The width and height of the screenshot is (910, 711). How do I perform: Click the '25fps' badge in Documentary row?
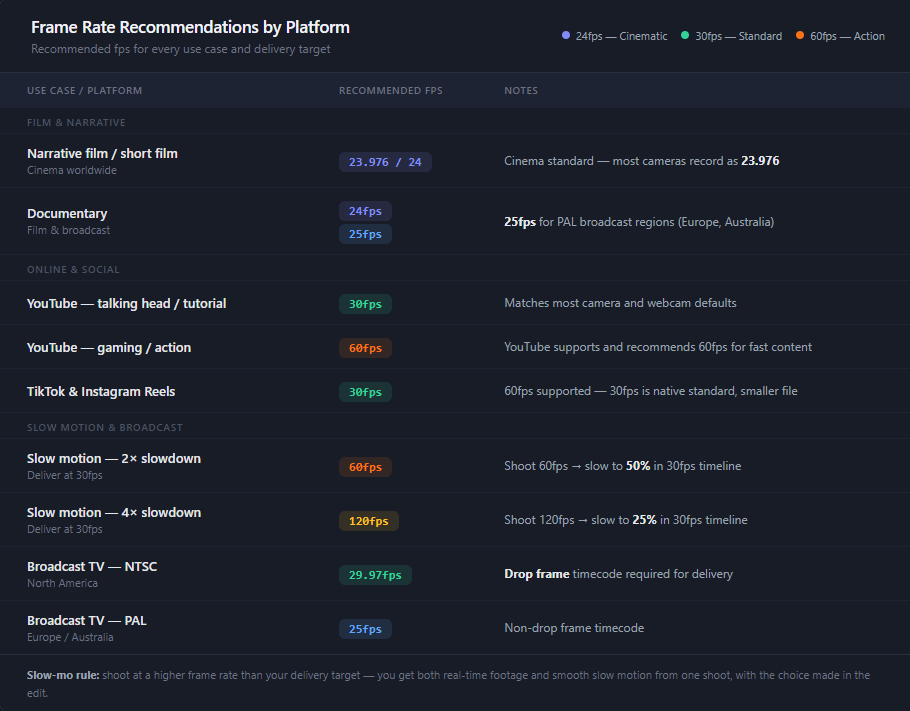pyautogui.click(x=365, y=234)
